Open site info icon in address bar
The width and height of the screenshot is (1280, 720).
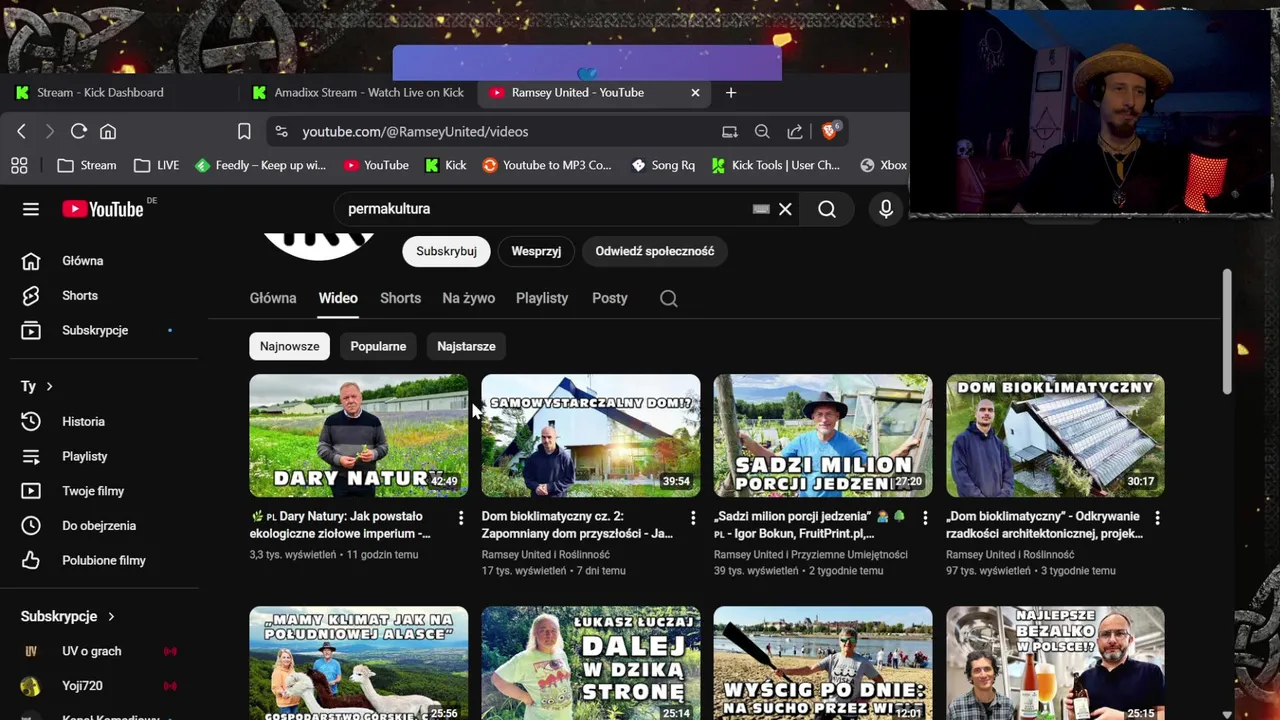[281, 131]
